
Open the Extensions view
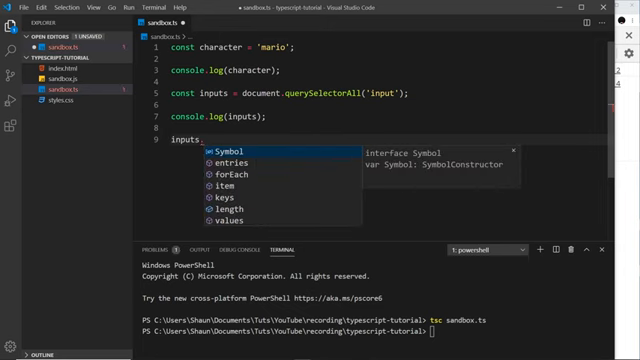(10, 125)
